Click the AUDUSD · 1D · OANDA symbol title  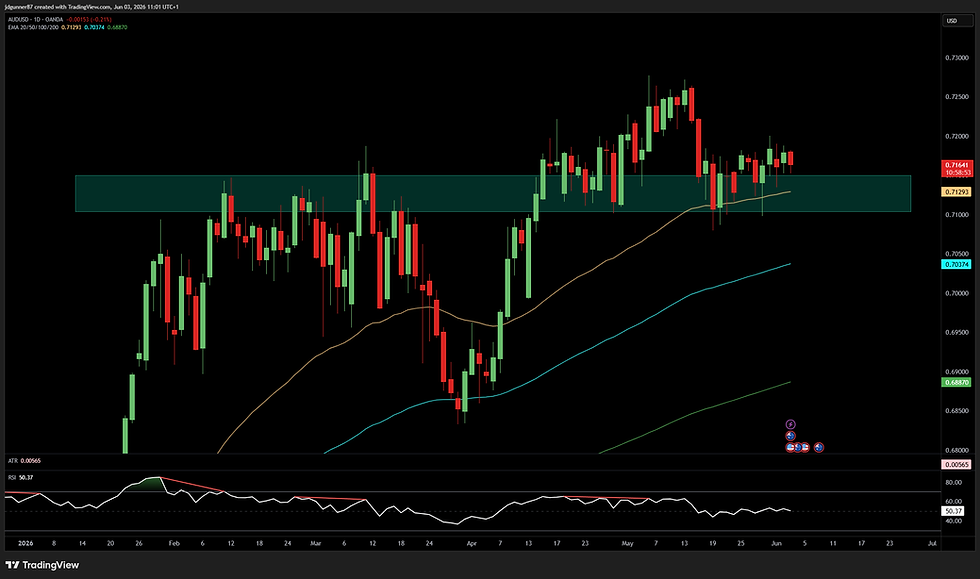click(36, 19)
